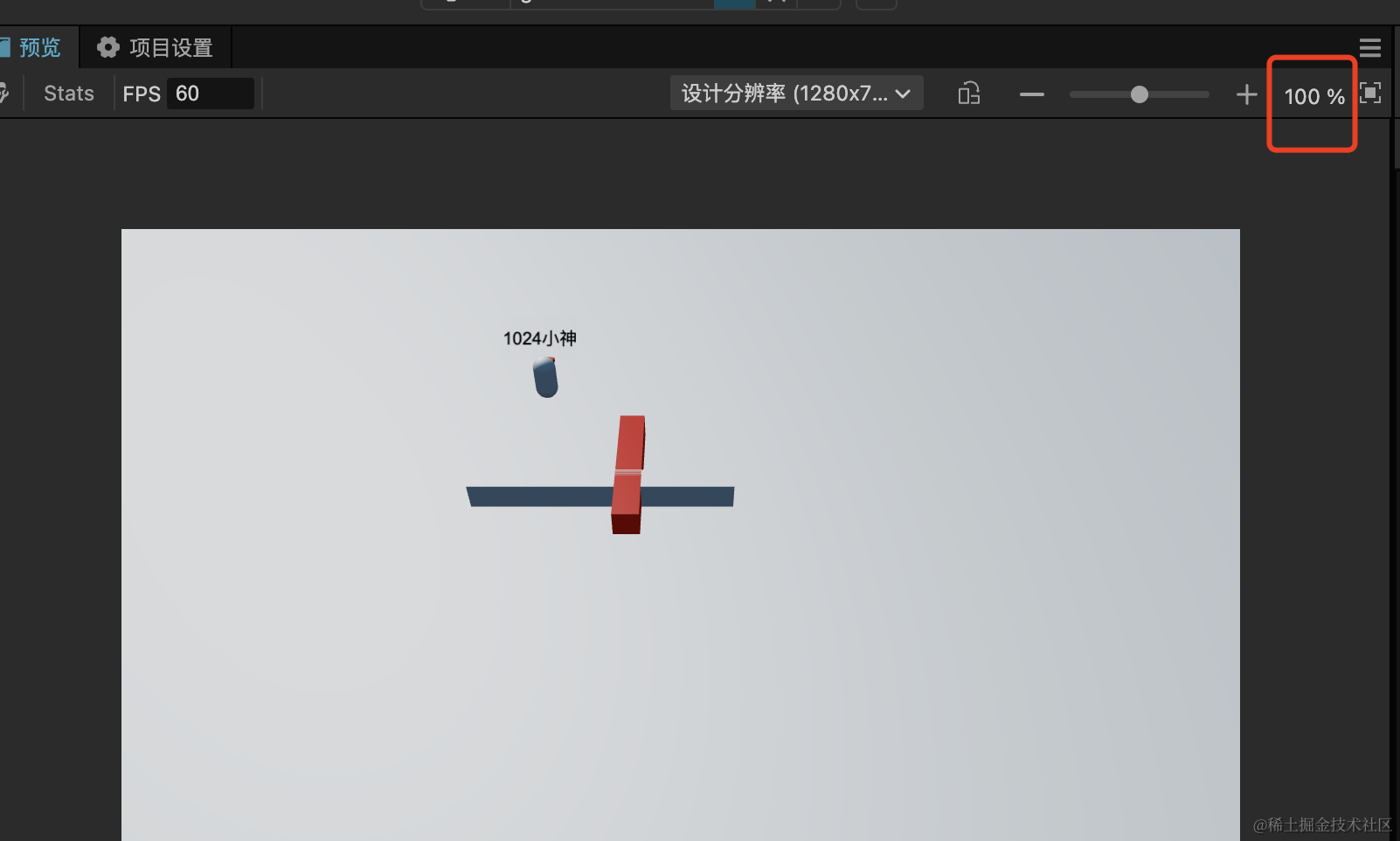Click the red block in preview

[628, 475]
